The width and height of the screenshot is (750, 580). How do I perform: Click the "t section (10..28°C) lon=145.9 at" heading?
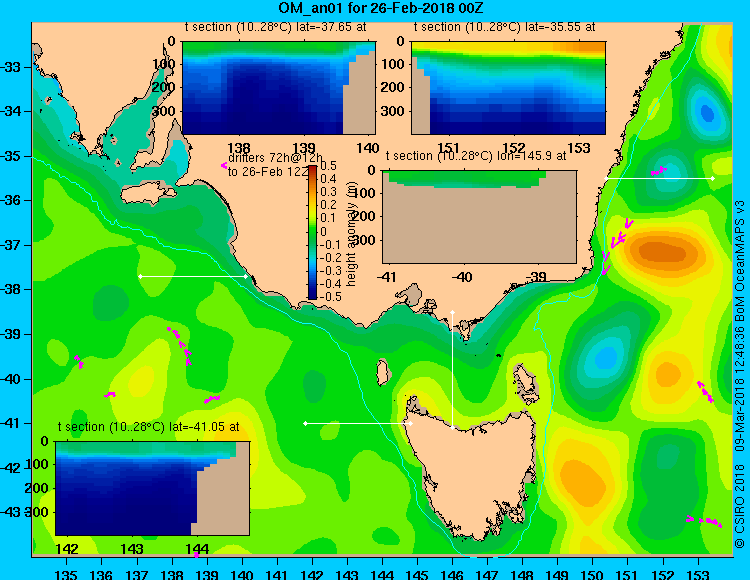coord(476,156)
